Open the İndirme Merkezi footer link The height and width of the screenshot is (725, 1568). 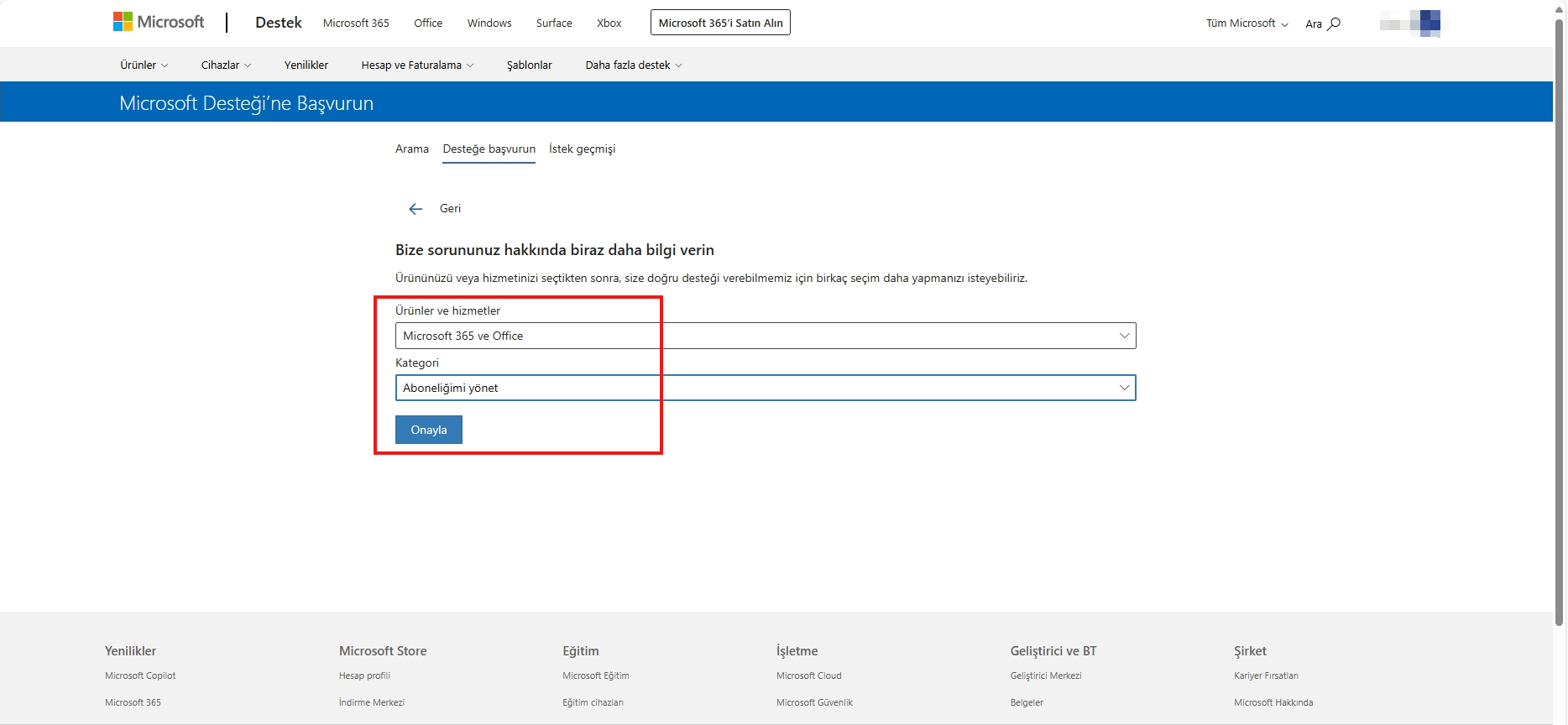pos(372,702)
